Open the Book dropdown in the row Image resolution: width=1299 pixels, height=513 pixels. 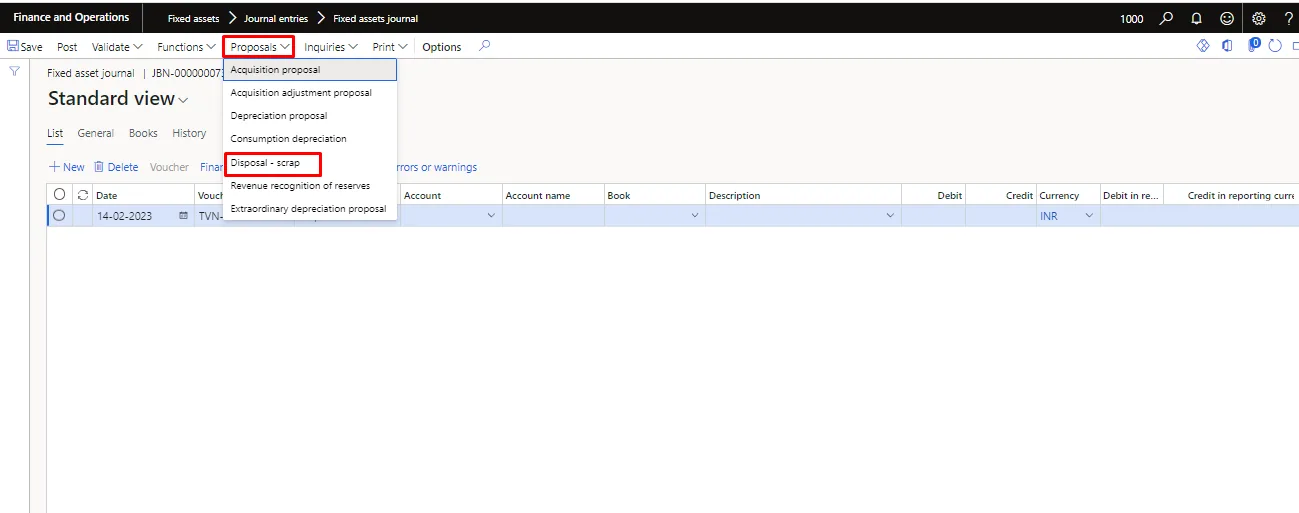click(695, 216)
